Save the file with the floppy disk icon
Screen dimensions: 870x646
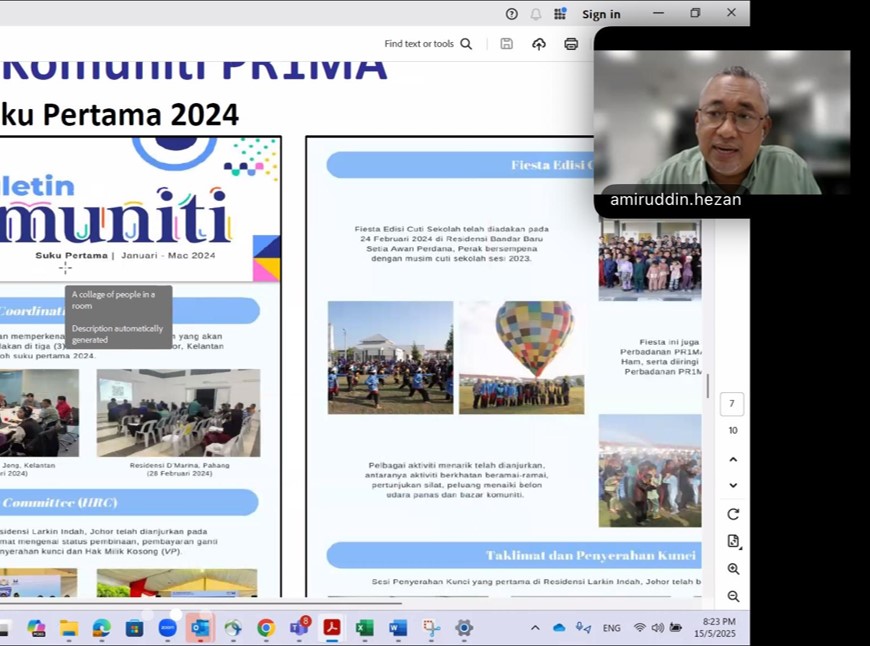pyautogui.click(x=506, y=44)
